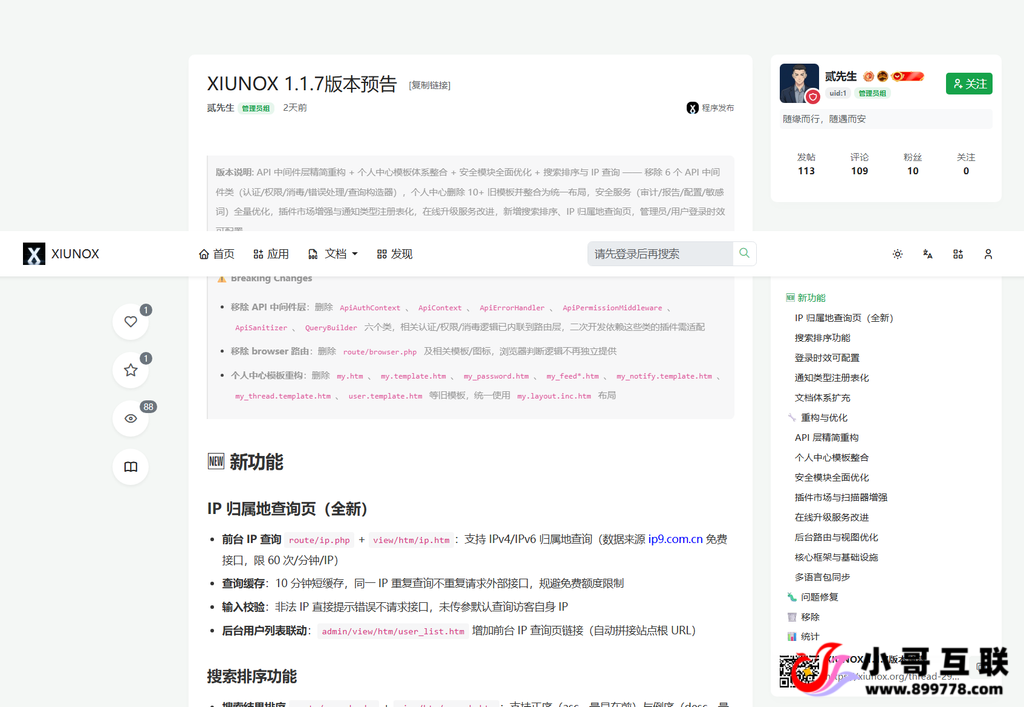Image resolution: width=1024 pixels, height=707 pixels.
Task: Click the ApiAuthContext code tag
Action: 370,307
